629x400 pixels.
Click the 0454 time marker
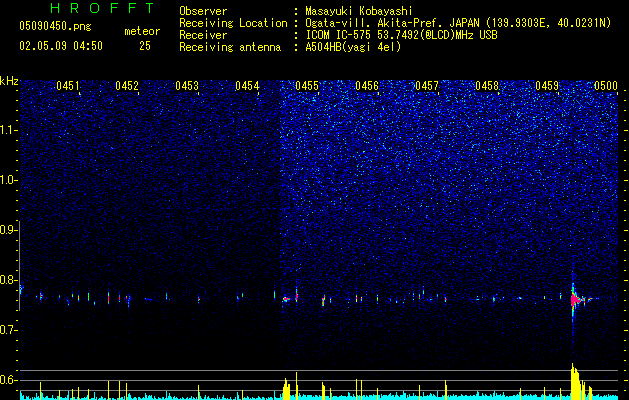(x=247, y=86)
